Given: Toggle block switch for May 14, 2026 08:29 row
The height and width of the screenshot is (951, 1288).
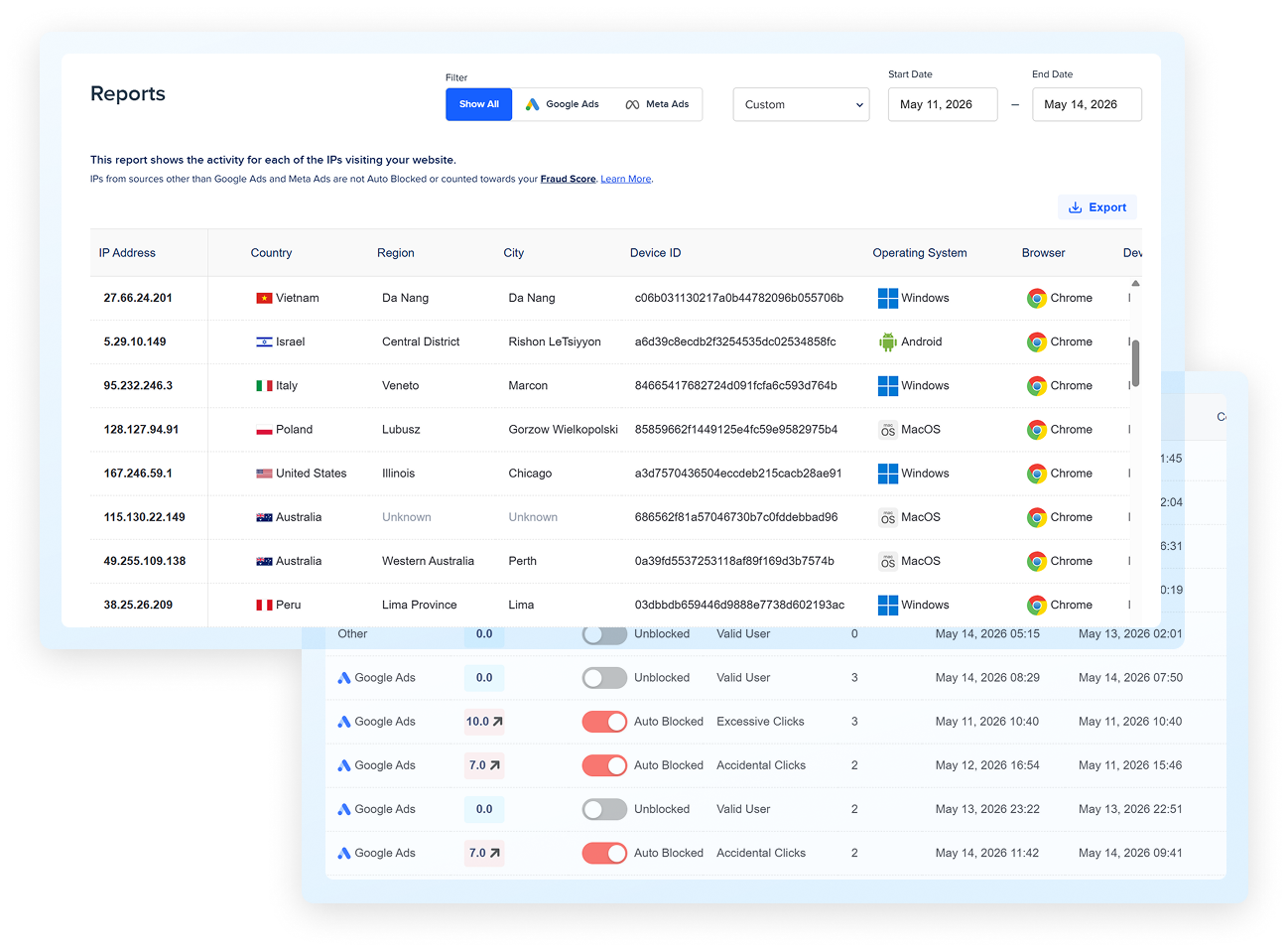Looking at the screenshot, I should [x=604, y=678].
